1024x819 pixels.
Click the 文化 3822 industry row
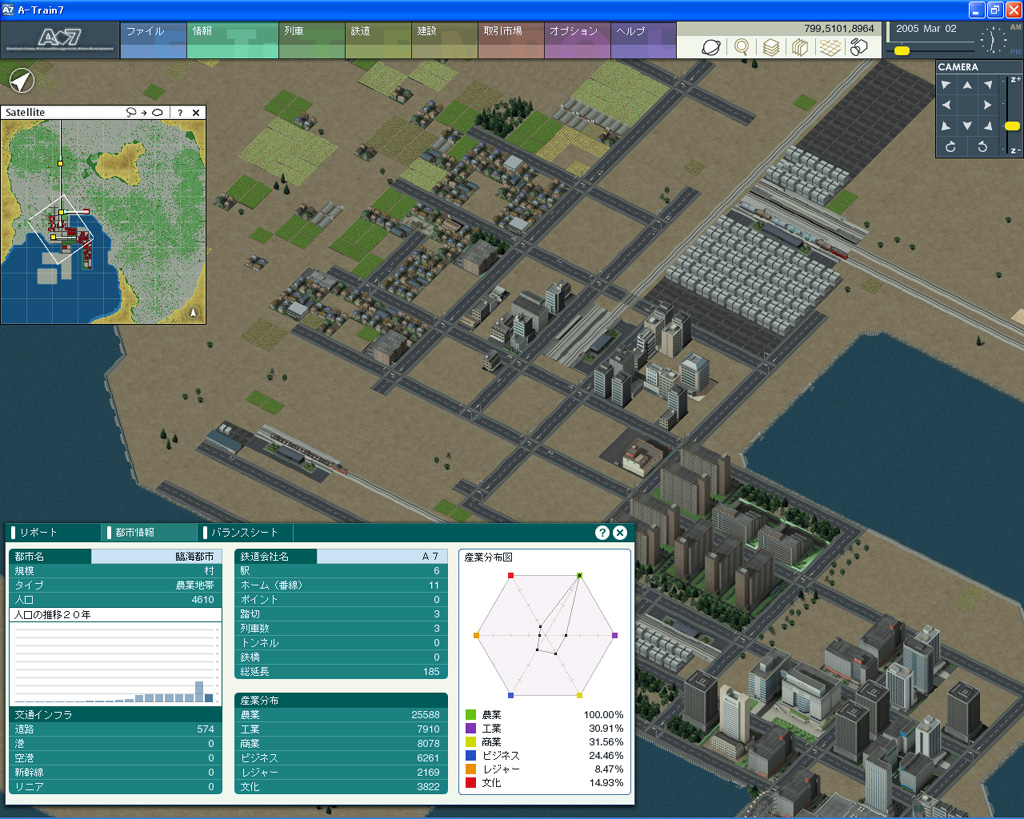click(340, 786)
